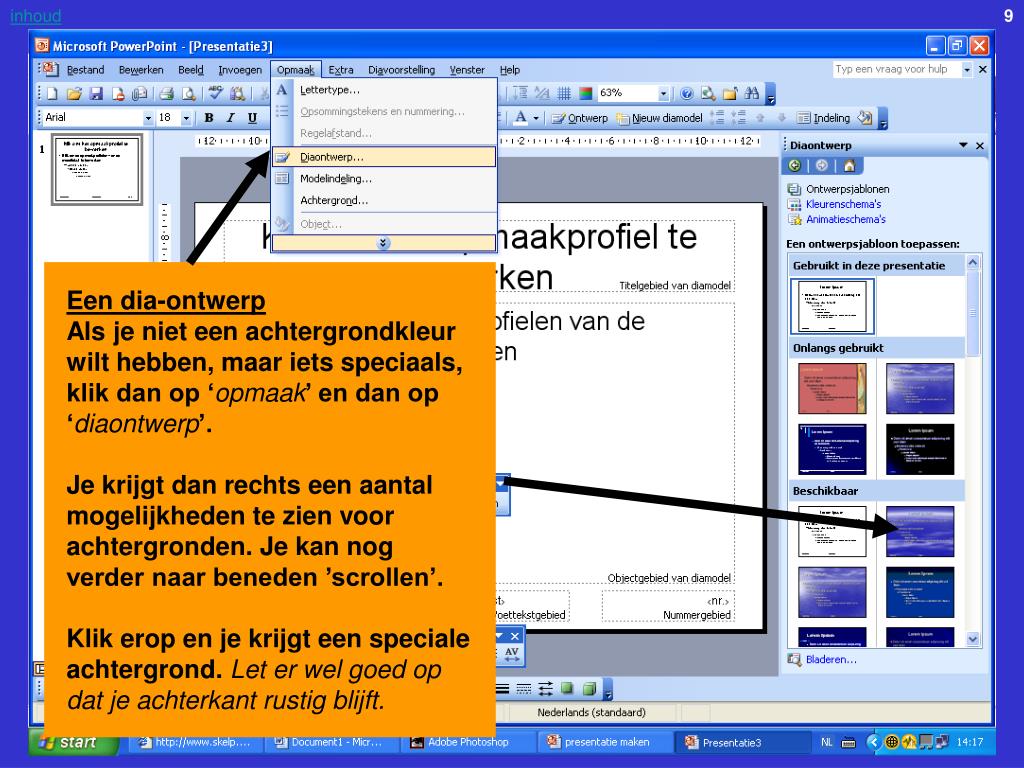
Task: Open PowerPoint Help question-mark icon
Action: (686, 93)
